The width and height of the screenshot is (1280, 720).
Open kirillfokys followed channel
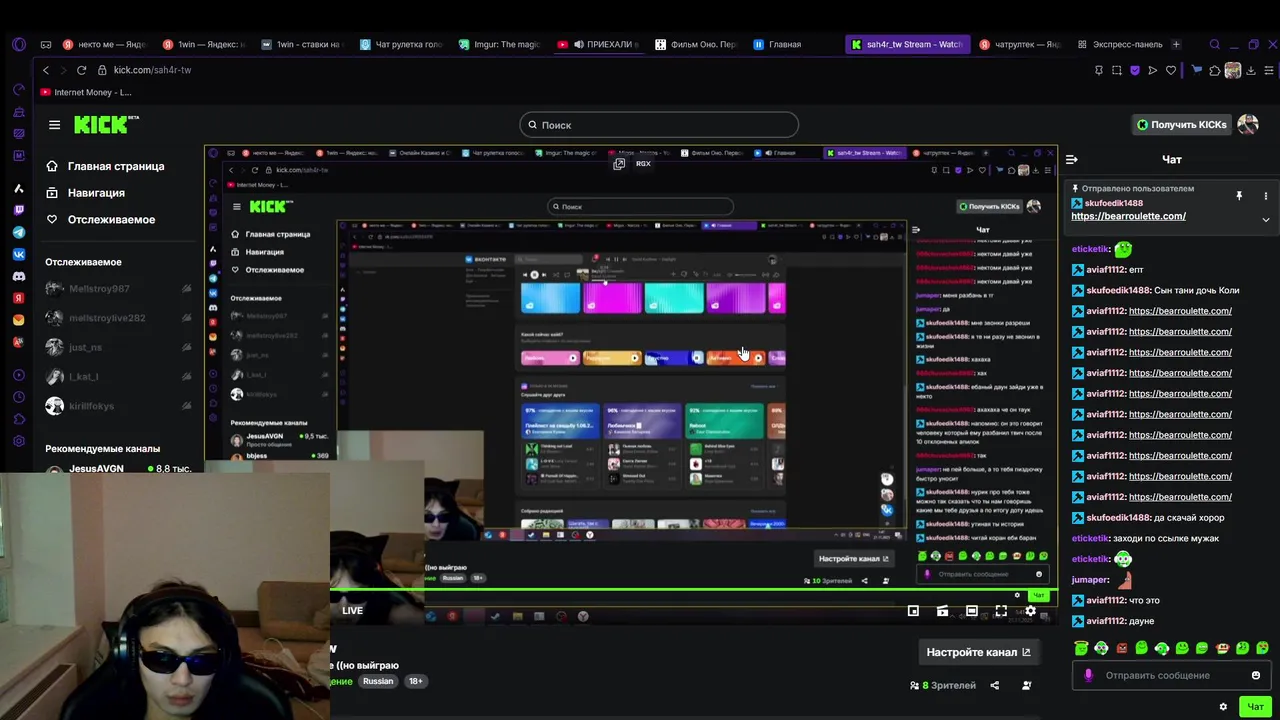coord(119,406)
